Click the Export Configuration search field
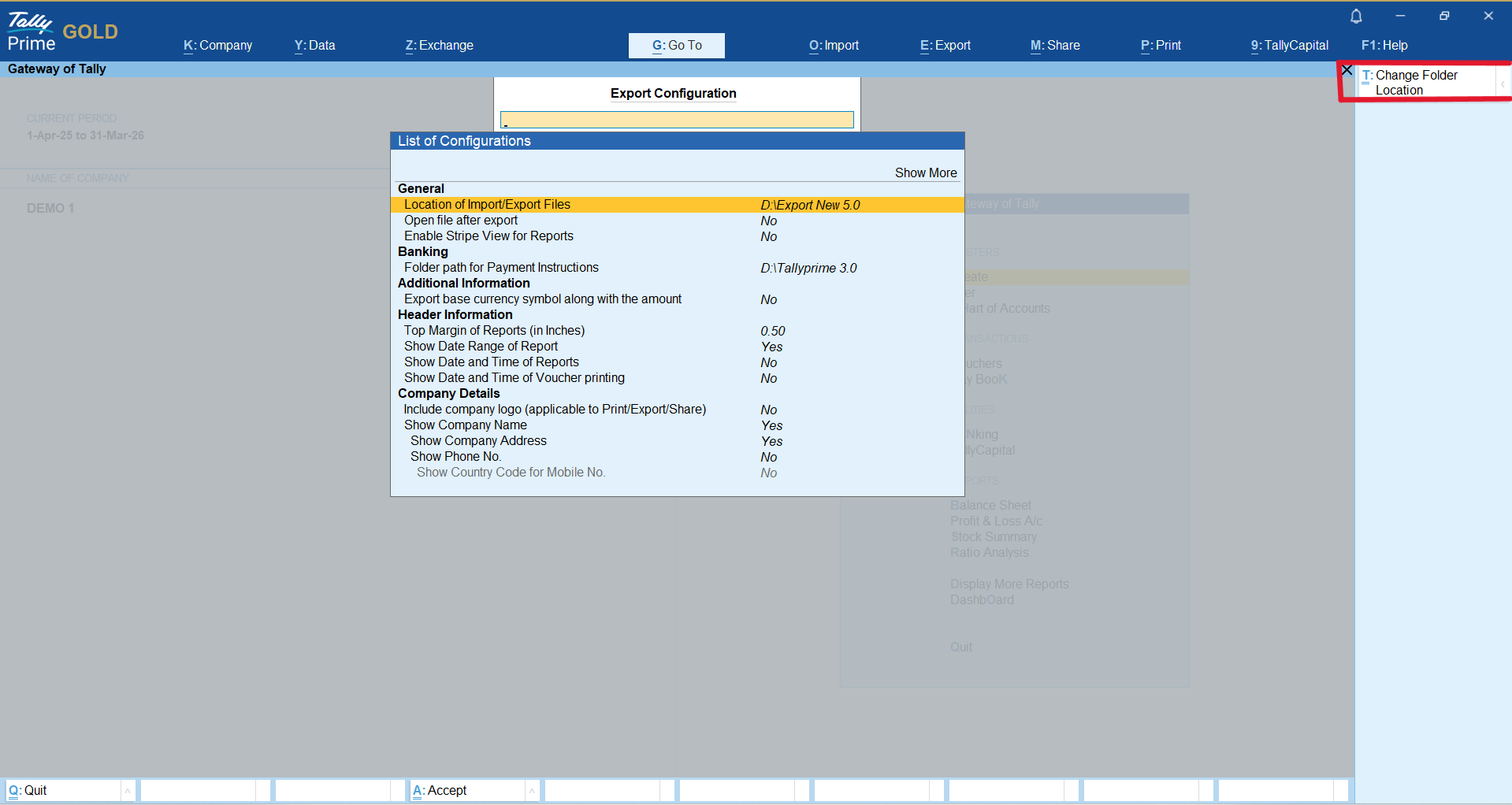The image size is (1512, 805). pos(677,120)
